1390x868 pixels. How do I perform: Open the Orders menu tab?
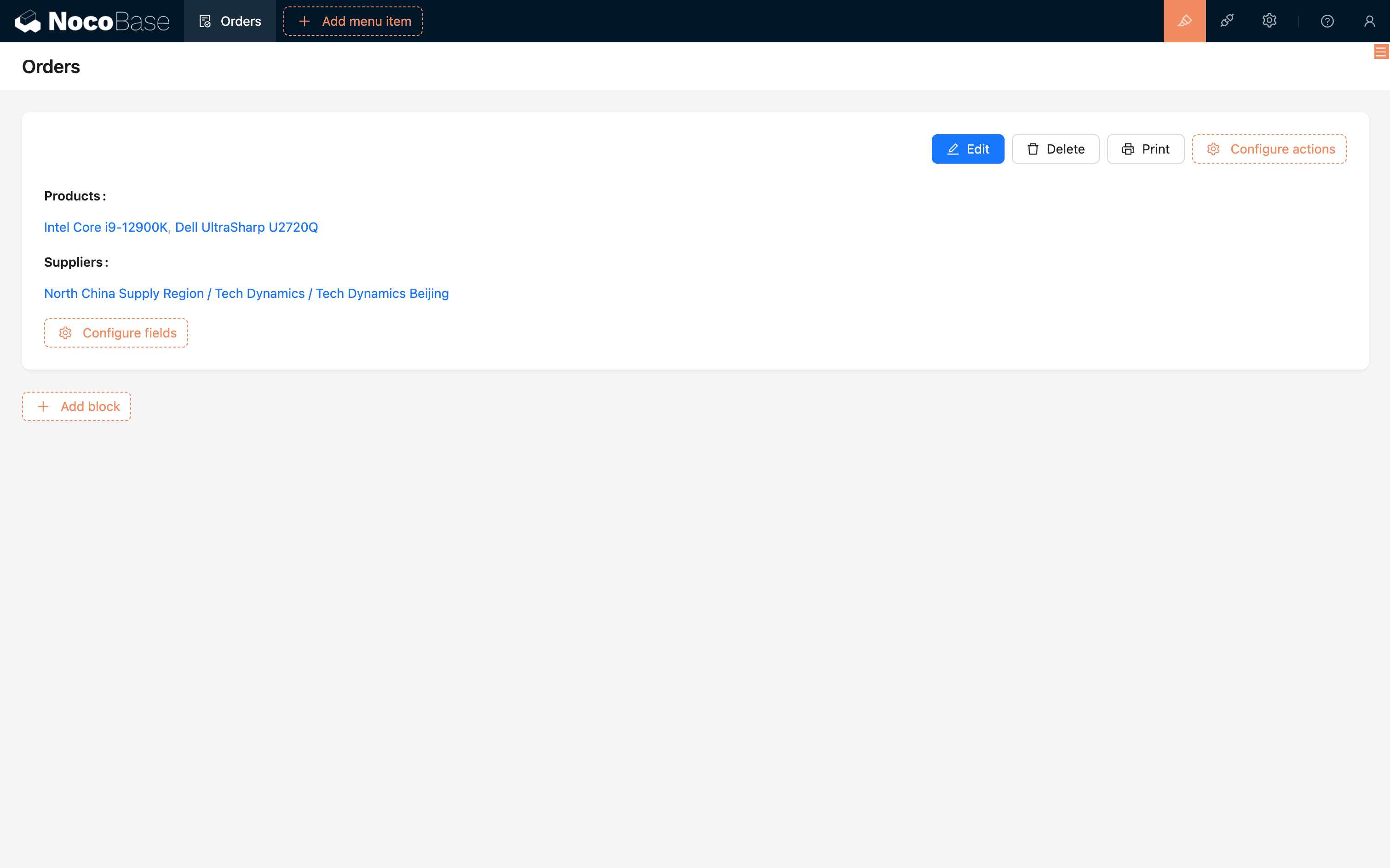click(230, 21)
